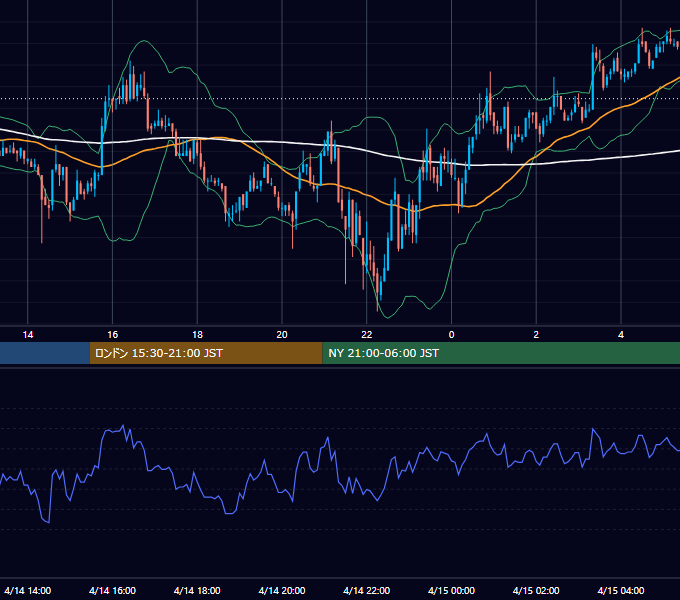This screenshot has width=680, height=600.
Task: Click price-chart time label 22
Action: (367, 335)
